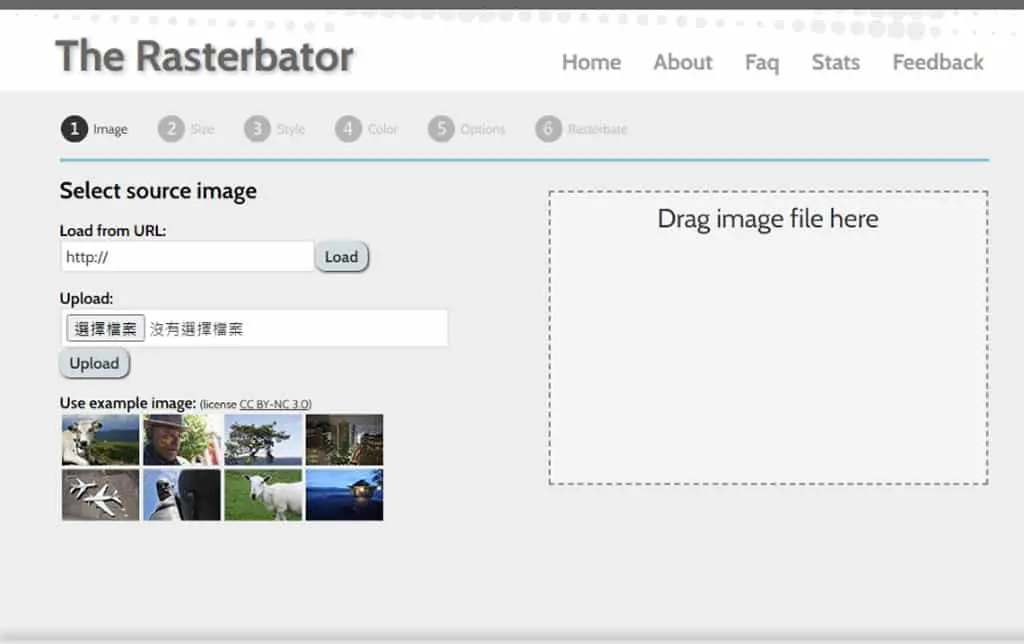Choose the cow example image
The width and height of the screenshot is (1024, 644).
(101, 440)
